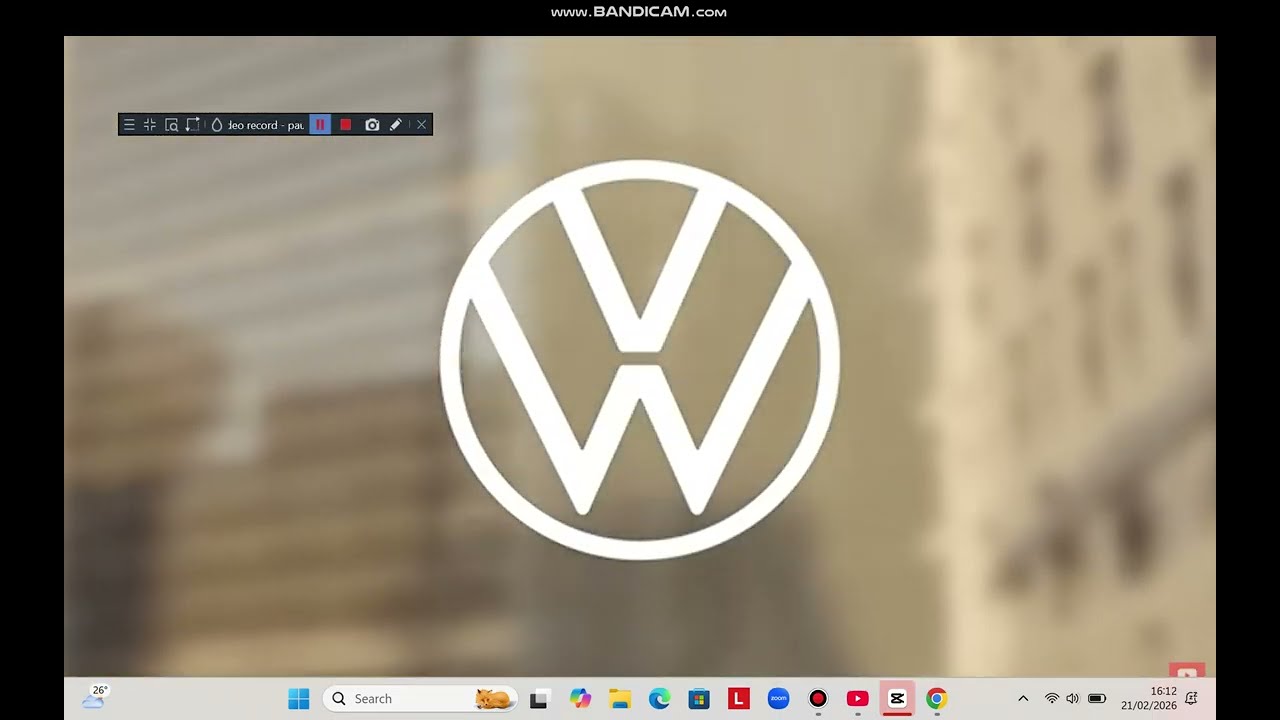Open the Windows Start menu
The width and height of the screenshot is (1280, 720).
coord(299,699)
